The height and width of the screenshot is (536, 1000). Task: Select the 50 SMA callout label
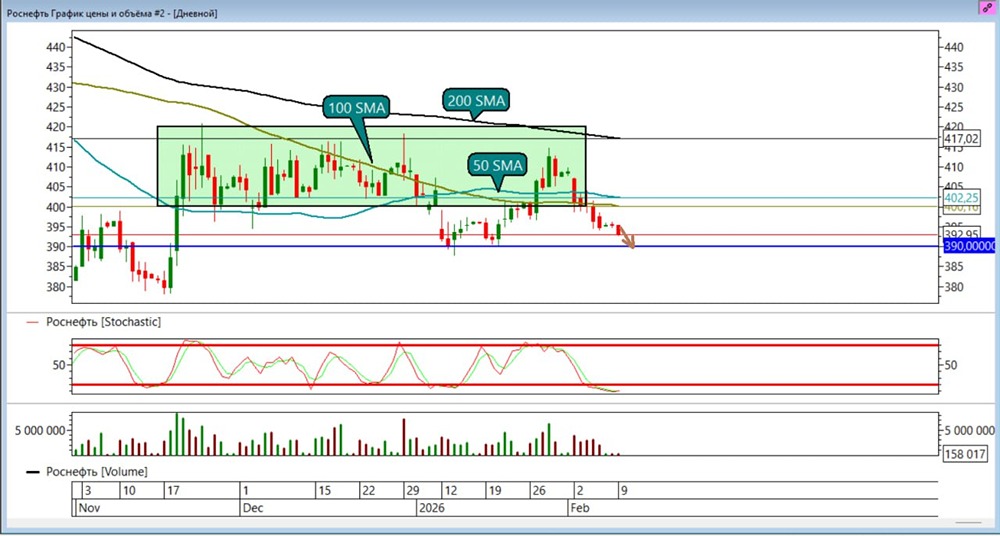[496, 165]
